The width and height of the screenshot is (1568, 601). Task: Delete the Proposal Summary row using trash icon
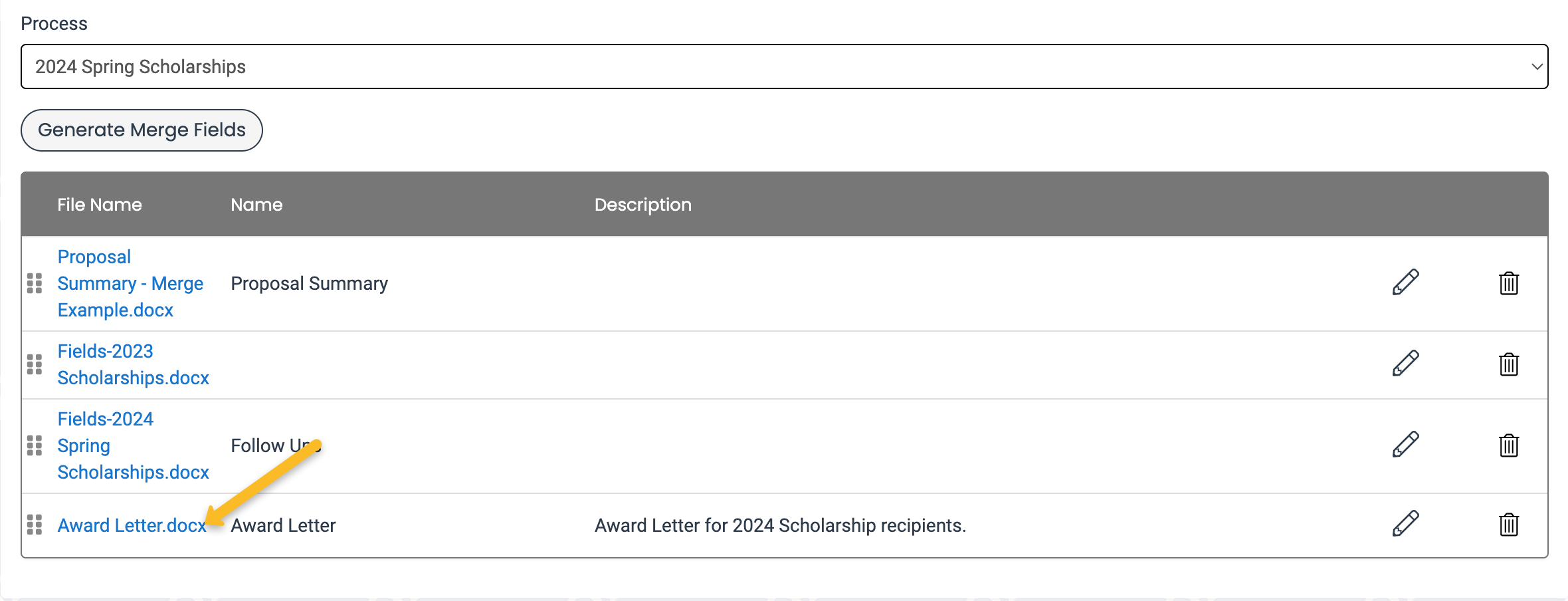1509,283
